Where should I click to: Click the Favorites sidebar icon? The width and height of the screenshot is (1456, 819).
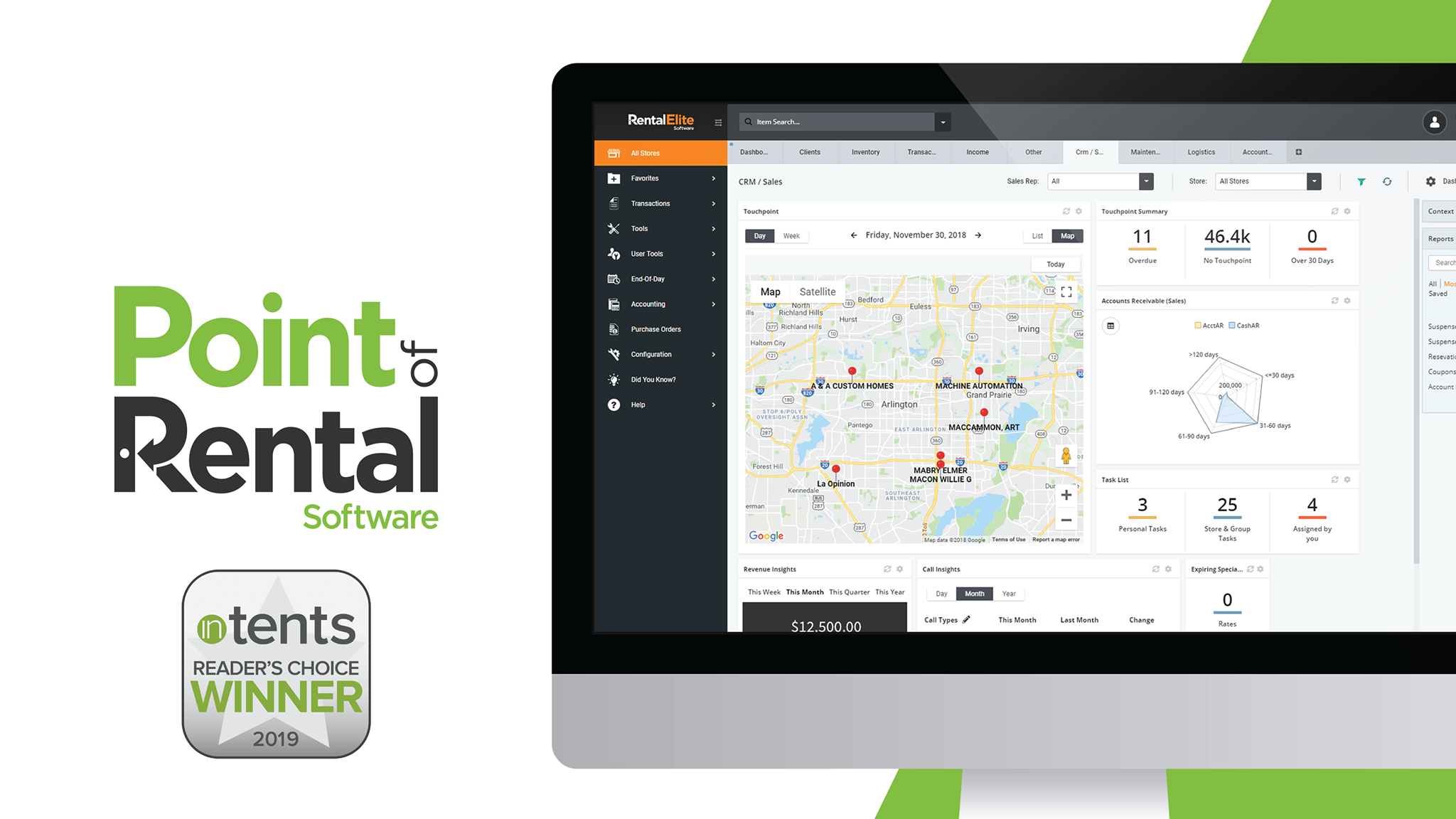612,178
